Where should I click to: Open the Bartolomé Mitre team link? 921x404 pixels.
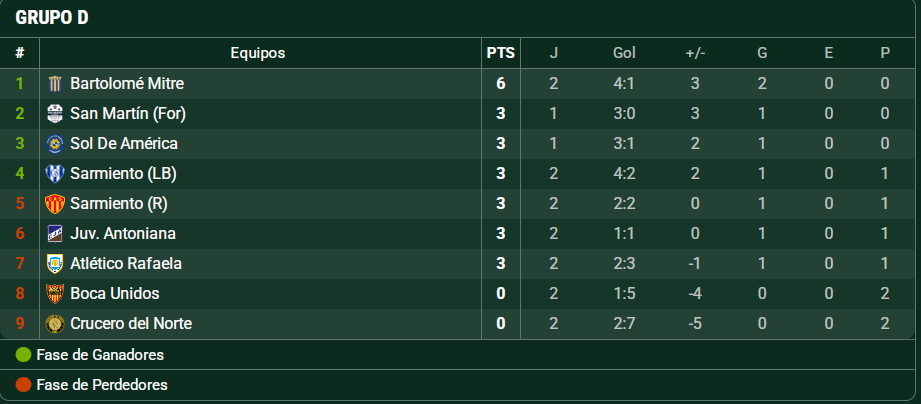(126, 84)
